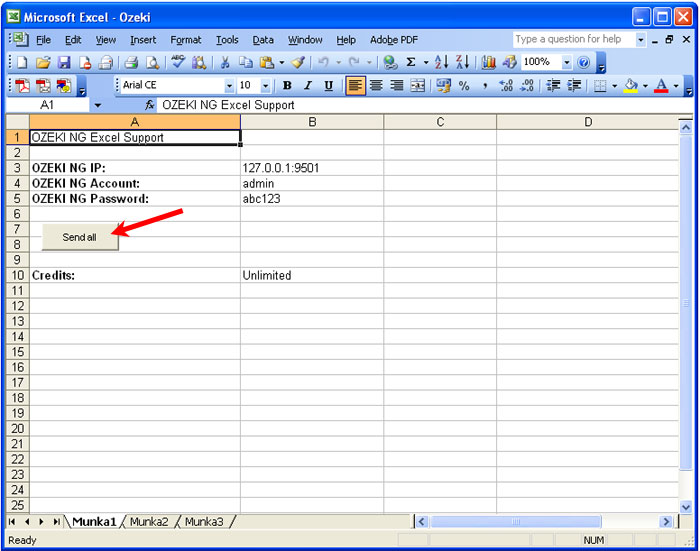Cut selection with the scissors icon
This screenshot has height=551, width=700.
click(x=225, y=63)
